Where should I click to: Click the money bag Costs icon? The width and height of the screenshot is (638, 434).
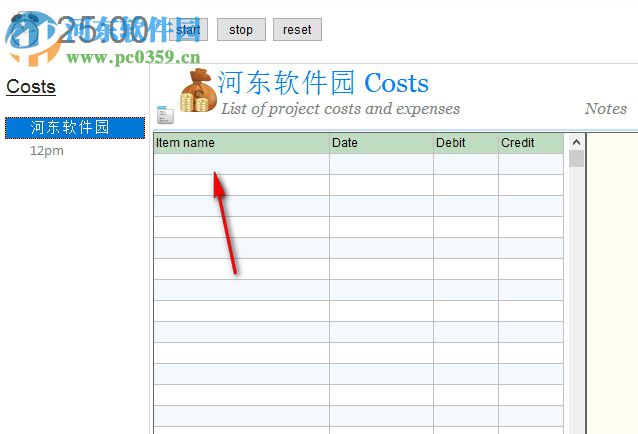pos(198,91)
